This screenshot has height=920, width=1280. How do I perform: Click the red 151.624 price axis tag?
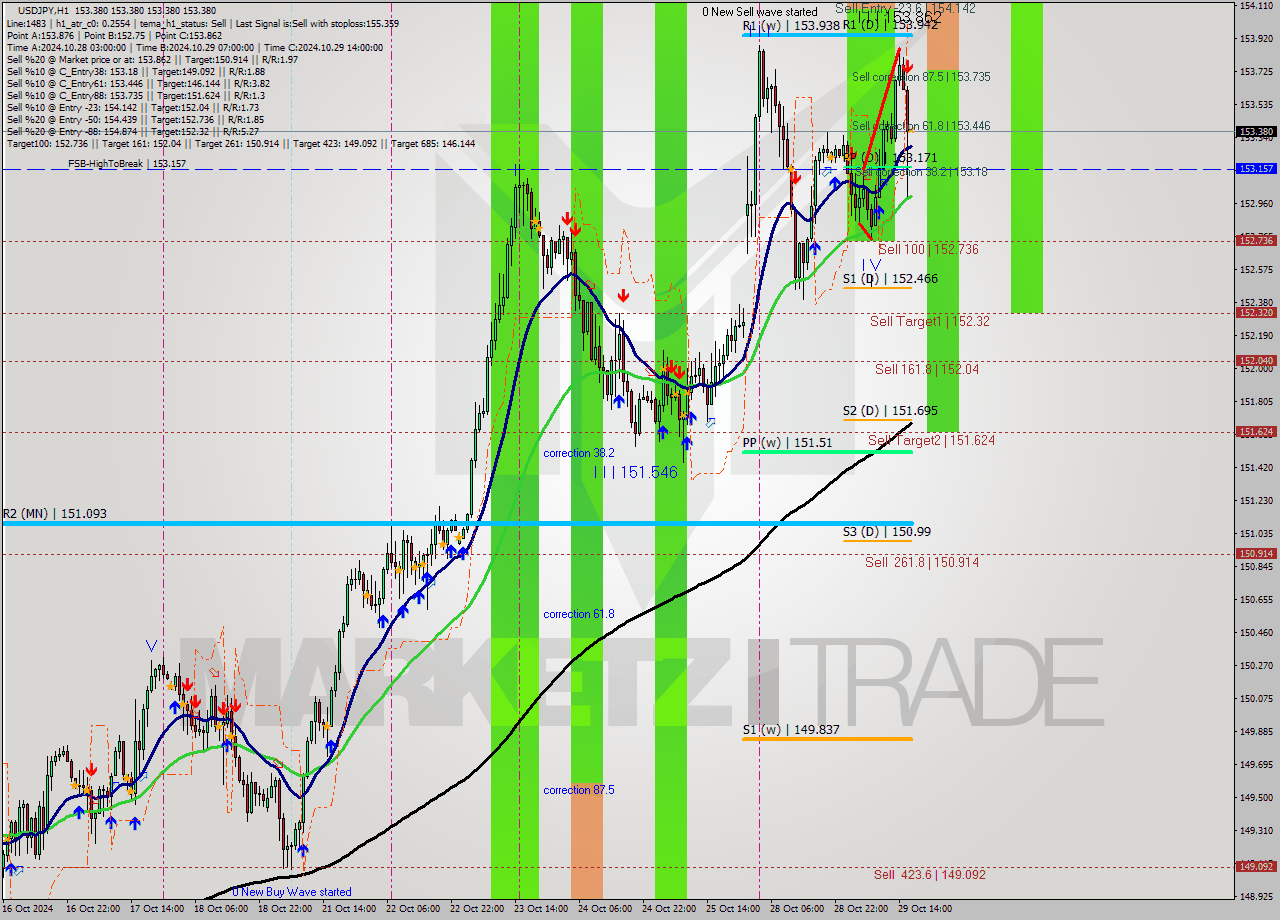tap(1256, 432)
